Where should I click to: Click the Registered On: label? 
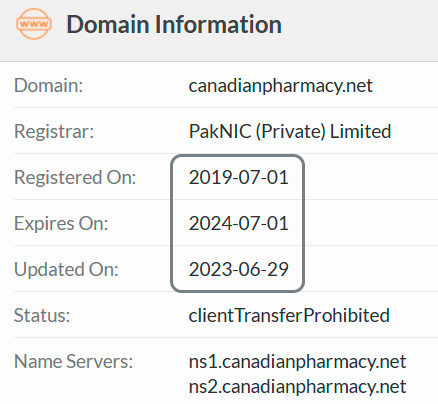(x=75, y=177)
